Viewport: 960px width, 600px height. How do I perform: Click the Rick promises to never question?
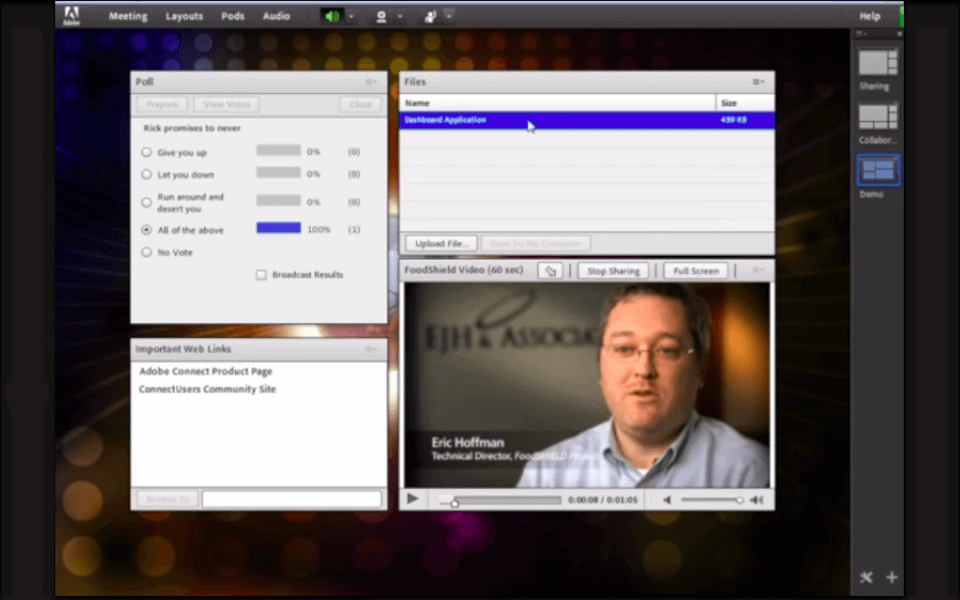(x=192, y=128)
